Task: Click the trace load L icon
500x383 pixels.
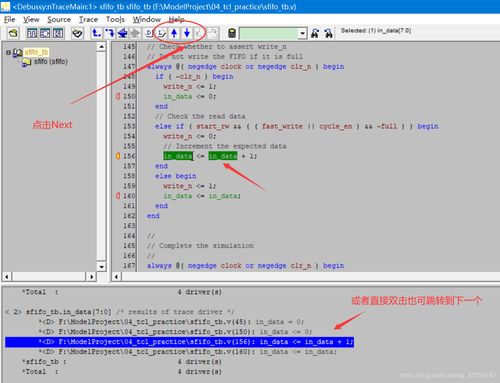Action: pos(162,33)
